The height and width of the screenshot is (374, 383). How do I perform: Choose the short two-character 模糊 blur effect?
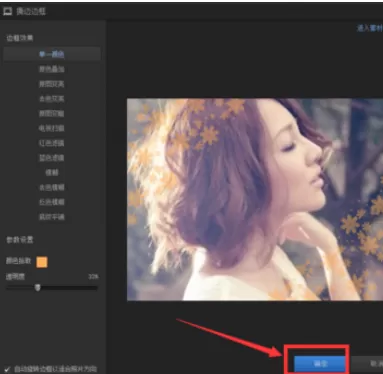click(52, 172)
